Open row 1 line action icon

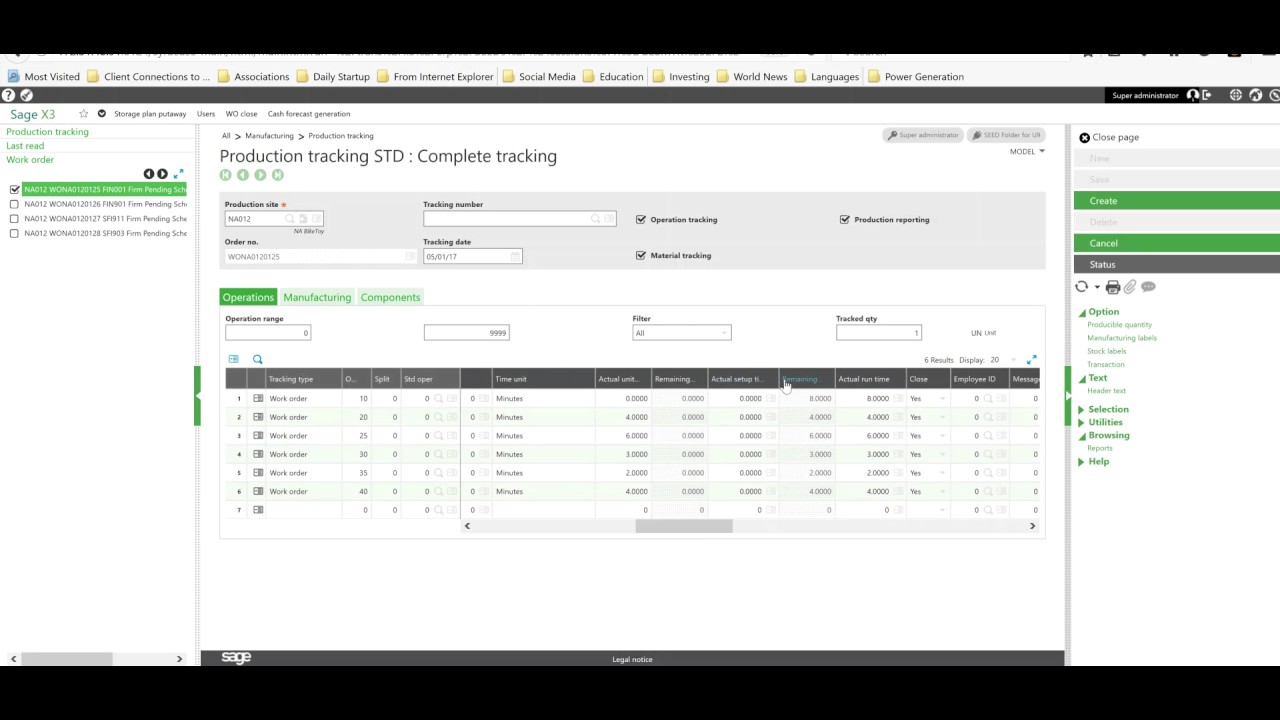(258, 398)
